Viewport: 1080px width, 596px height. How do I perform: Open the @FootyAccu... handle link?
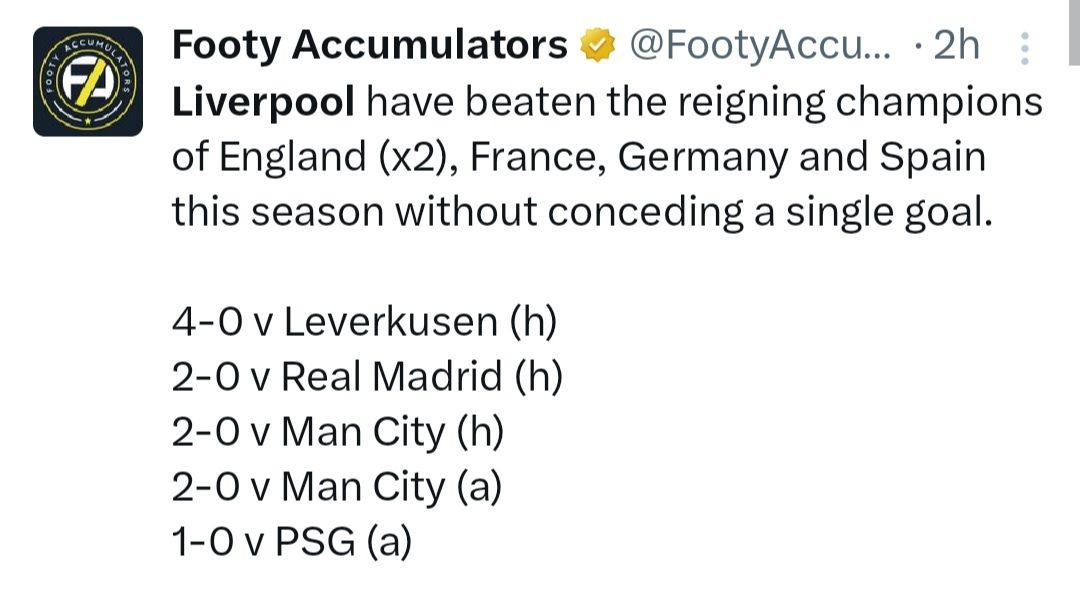pyautogui.click(x=759, y=46)
